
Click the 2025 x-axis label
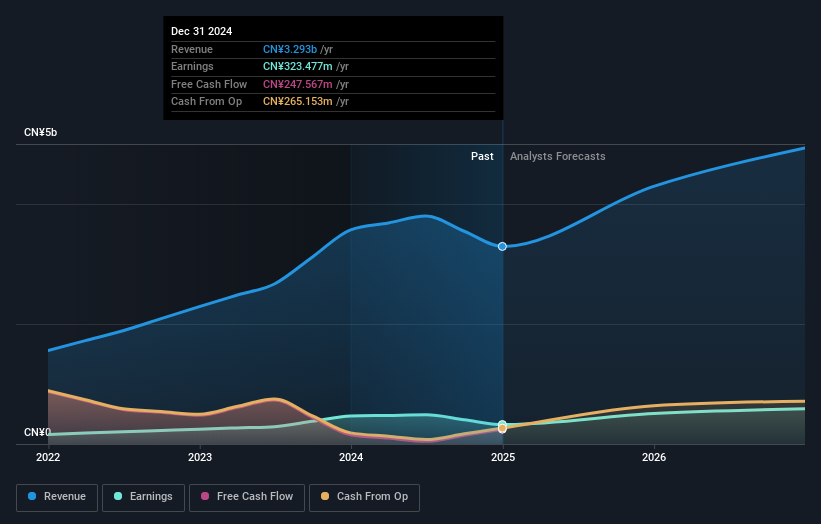pyautogui.click(x=503, y=457)
